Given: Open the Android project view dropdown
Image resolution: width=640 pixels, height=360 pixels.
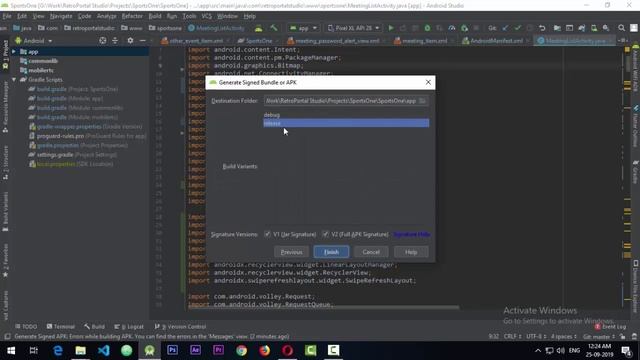Looking at the screenshot, I should click(x=34, y=41).
